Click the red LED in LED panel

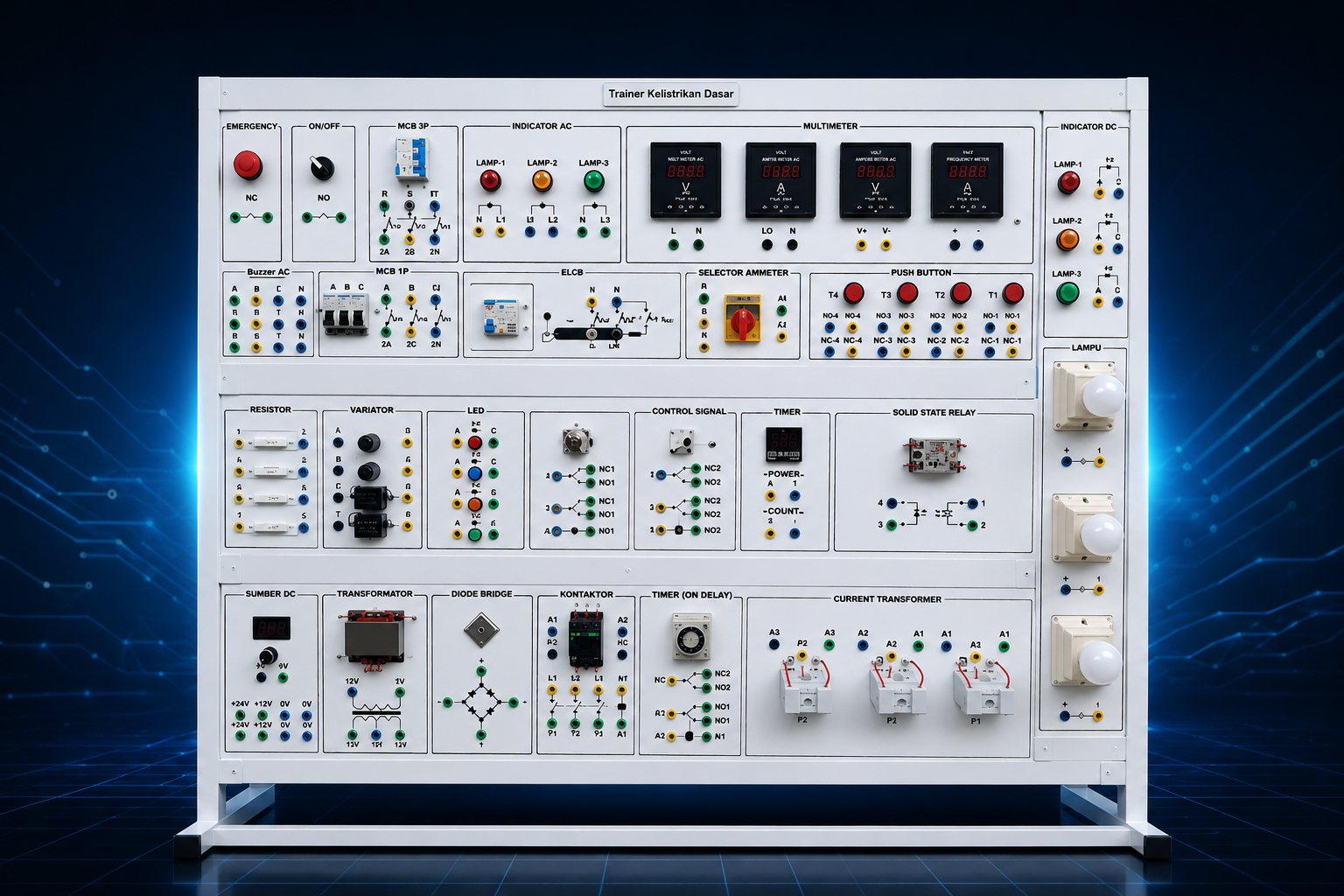pyautogui.click(x=475, y=443)
